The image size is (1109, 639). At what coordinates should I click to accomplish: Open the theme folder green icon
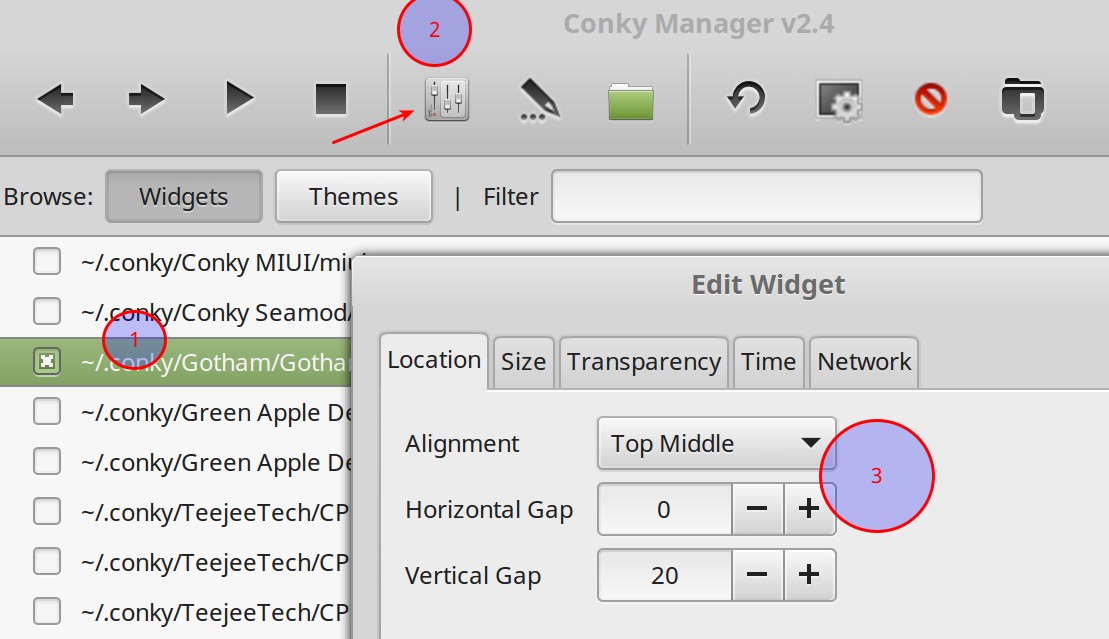tap(631, 101)
